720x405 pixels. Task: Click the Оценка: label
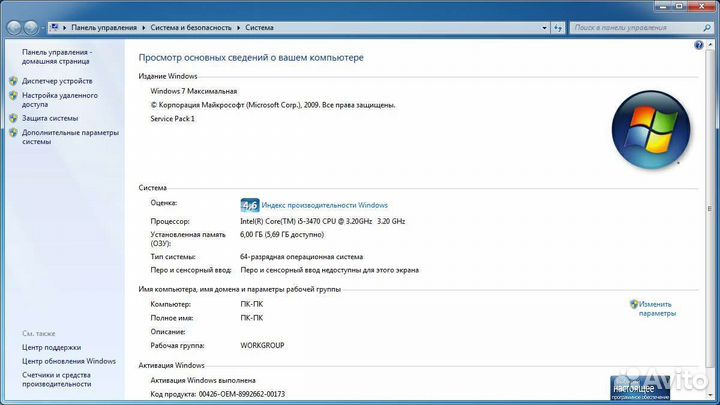pos(163,203)
